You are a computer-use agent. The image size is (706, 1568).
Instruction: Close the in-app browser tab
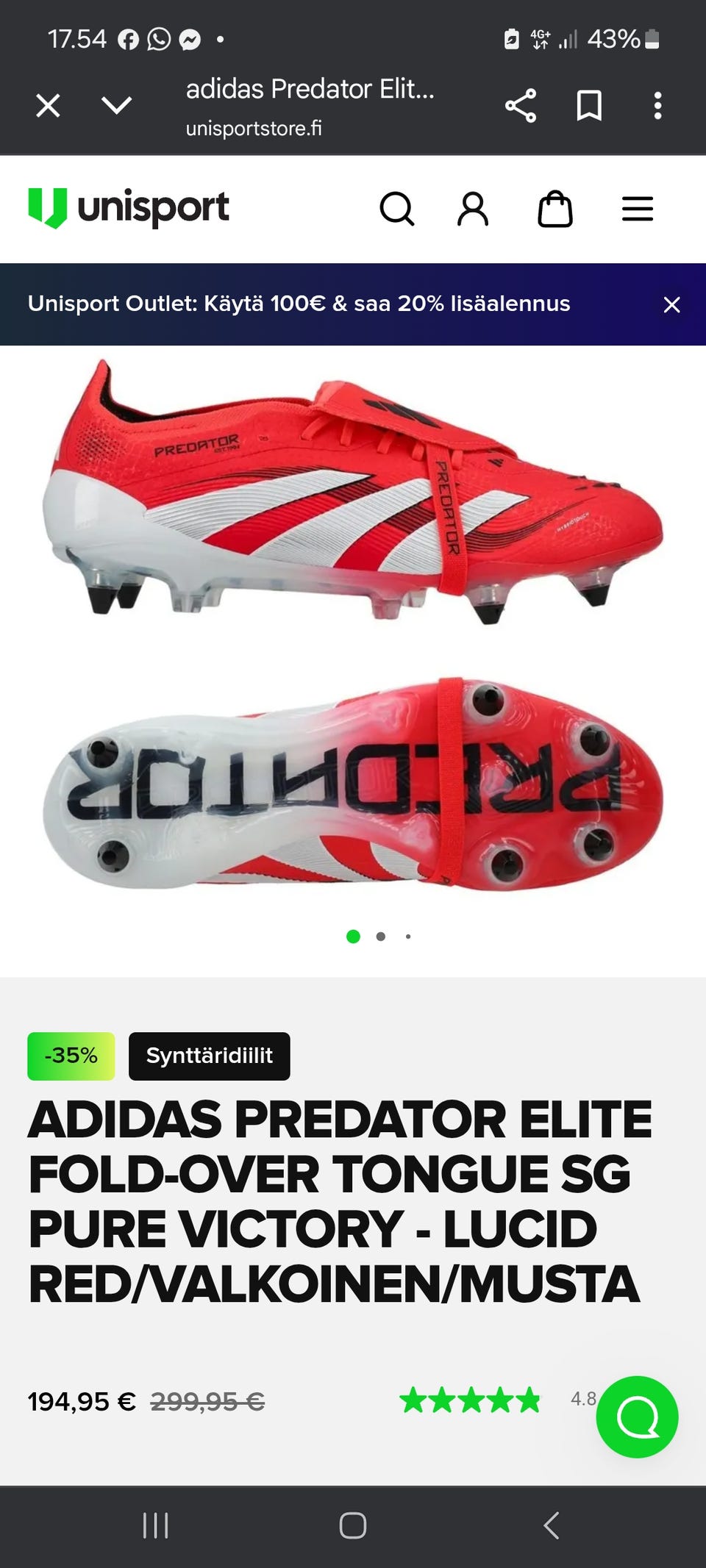[49, 106]
